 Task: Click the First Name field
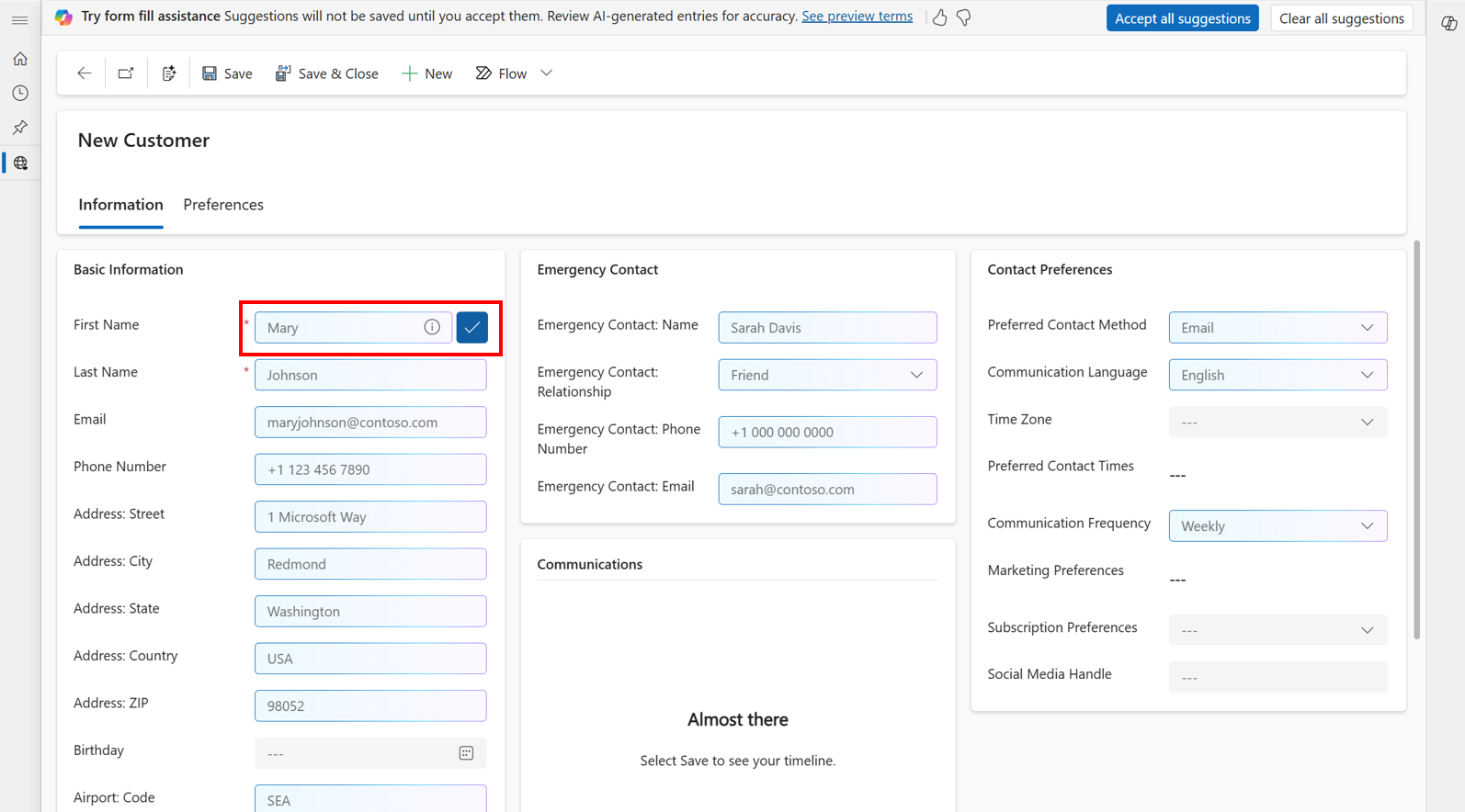[353, 327]
